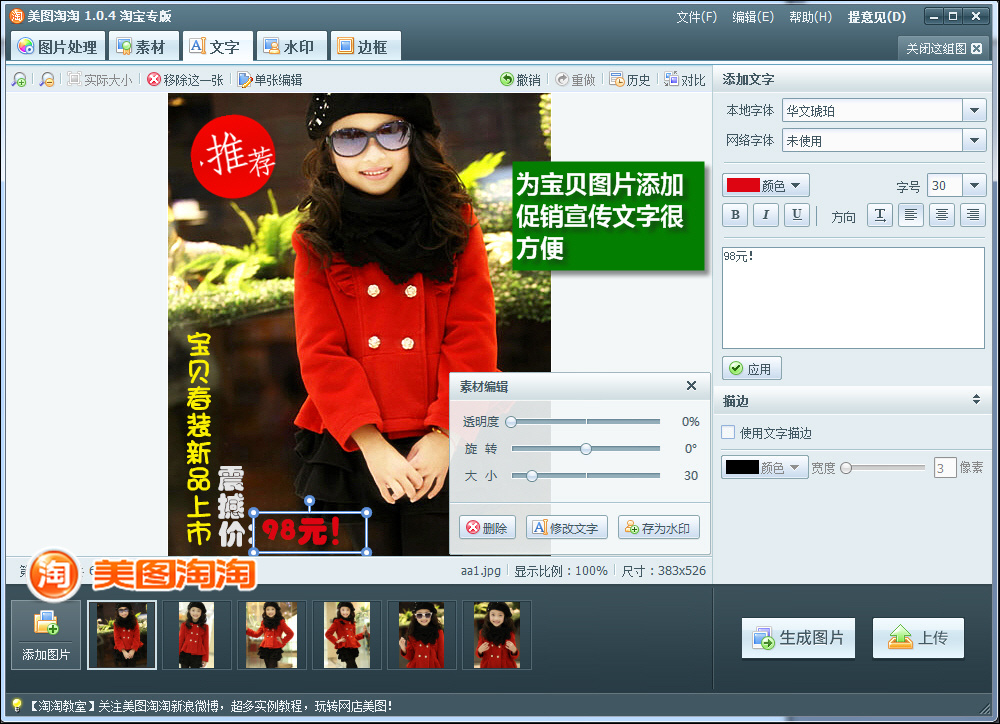1000x724 pixels.
Task: Toggle italic text formatting
Action: coord(766,215)
